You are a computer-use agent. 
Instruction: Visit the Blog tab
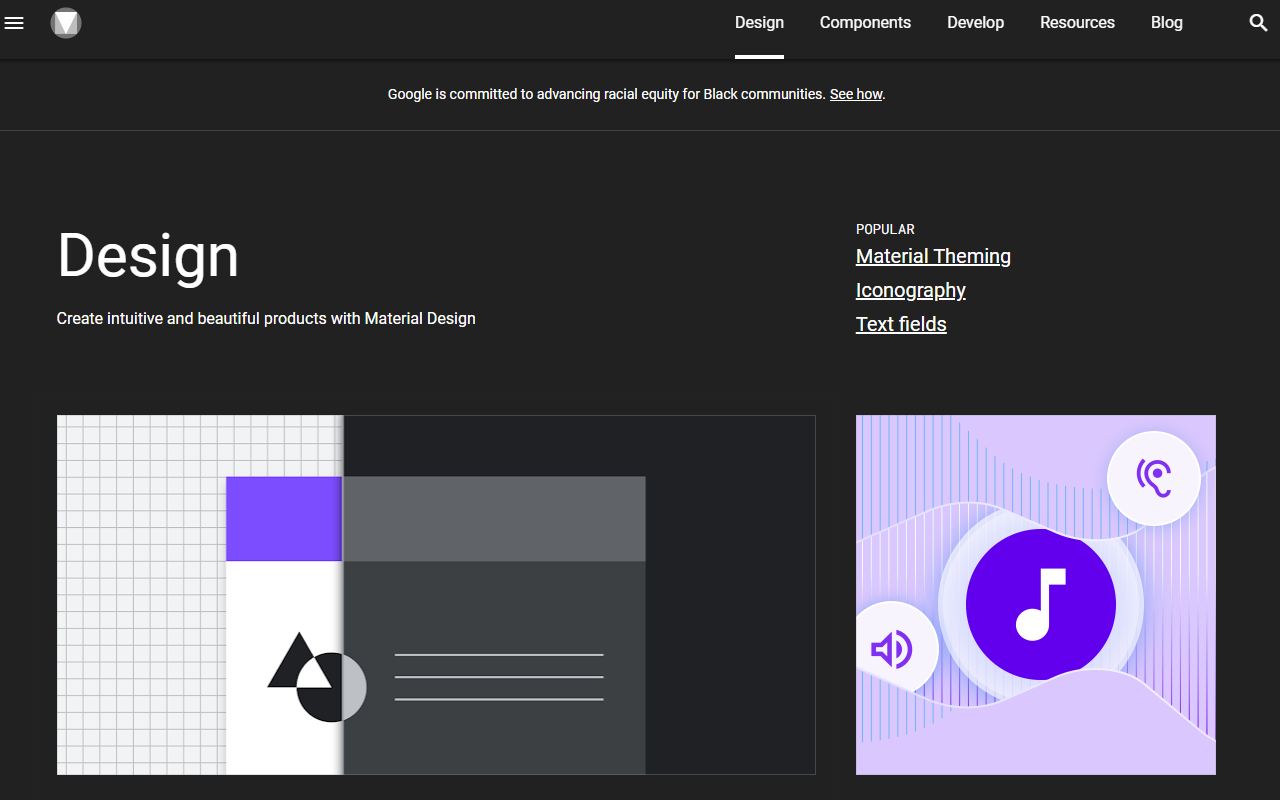[x=1166, y=22]
